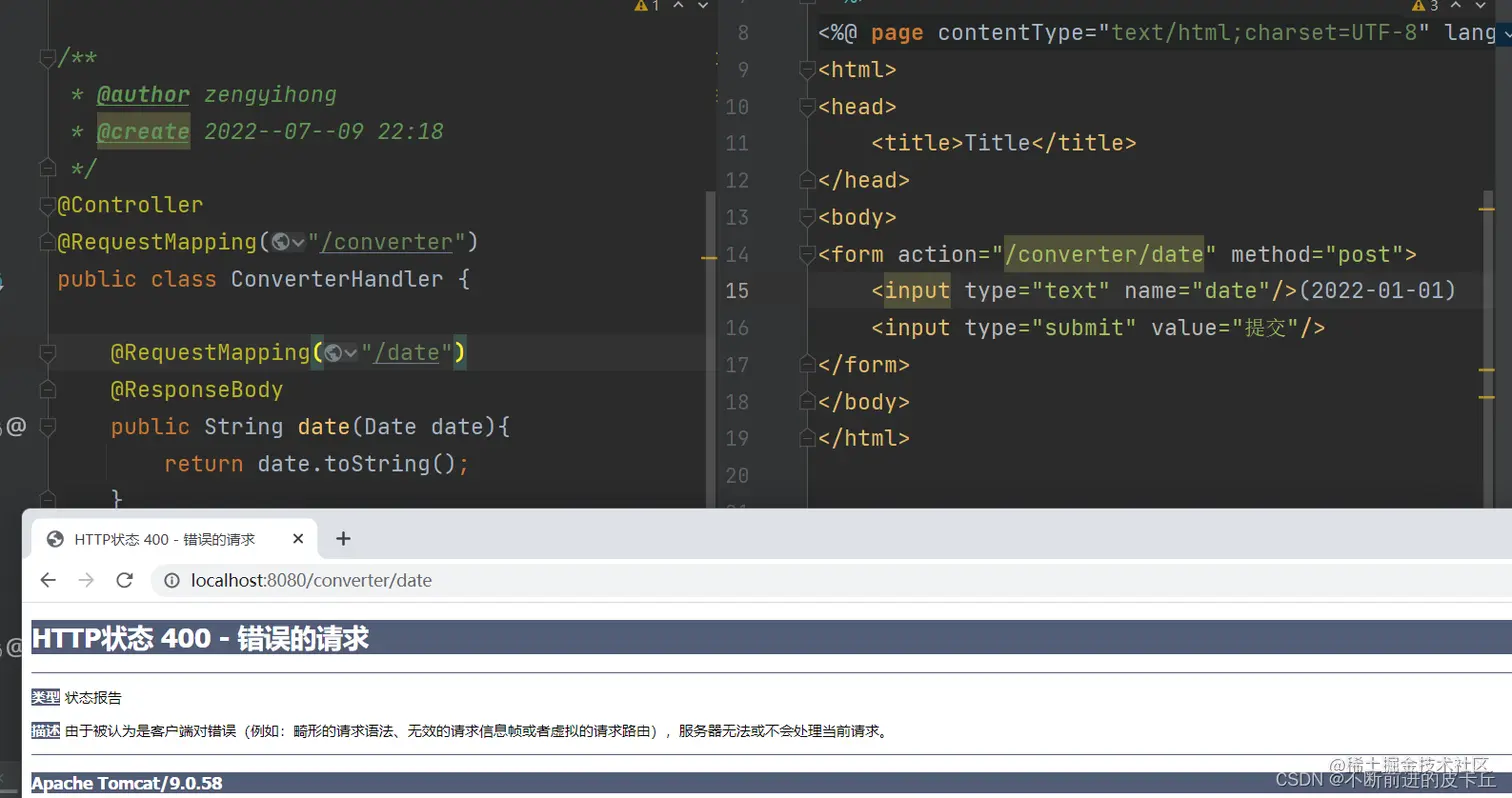Click globe icon beside "/converter" mapping
This screenshot has height=798, width=1512.
coord(280,242)
